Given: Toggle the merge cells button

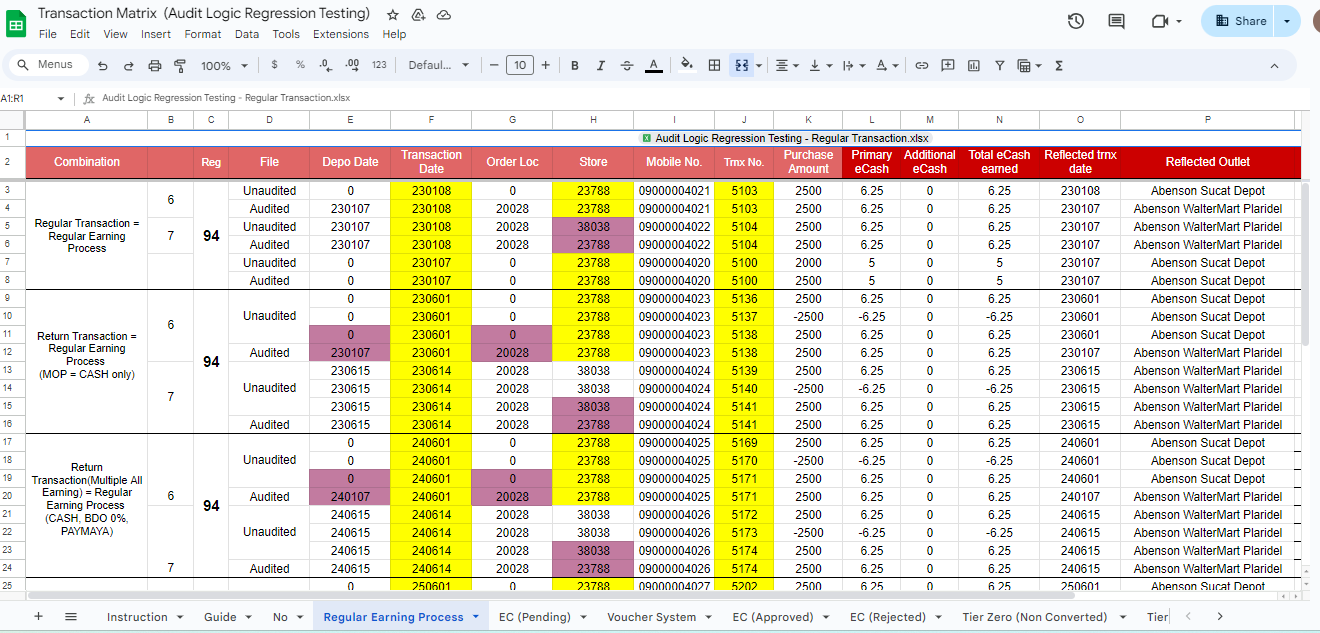Looking at the screenshot, I should pos(741,65).
